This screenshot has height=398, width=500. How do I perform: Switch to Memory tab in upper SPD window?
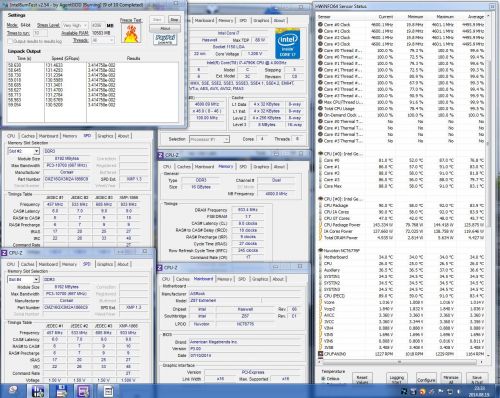70,136
